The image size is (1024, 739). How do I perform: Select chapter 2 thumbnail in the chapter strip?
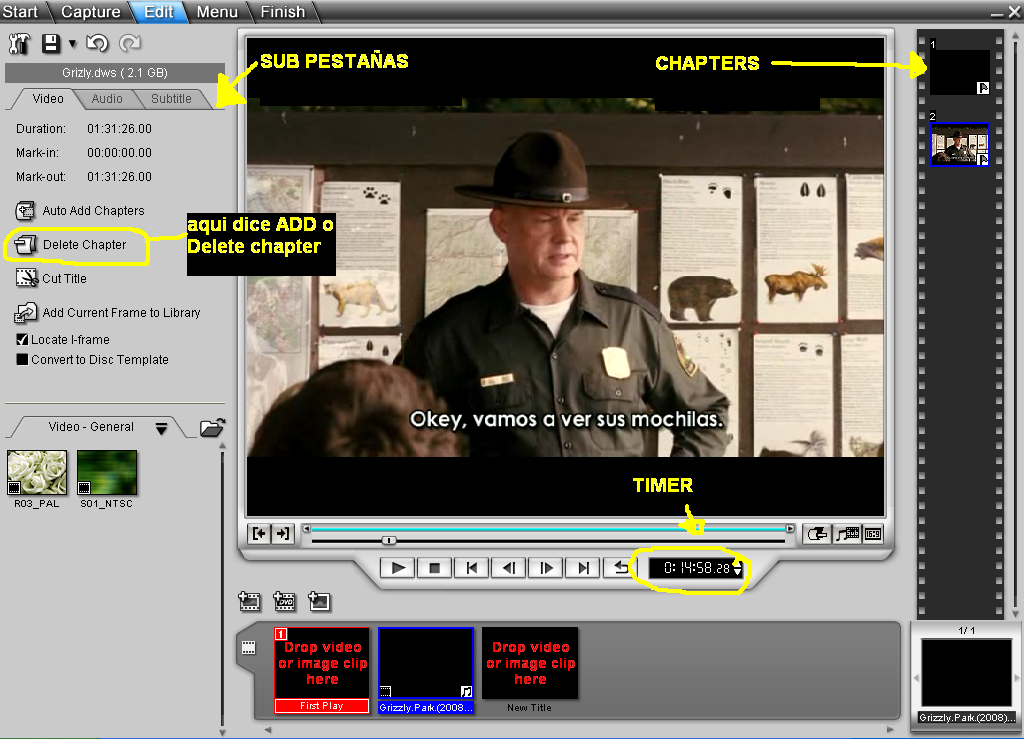pyautogui.click(x=959, y=144)
